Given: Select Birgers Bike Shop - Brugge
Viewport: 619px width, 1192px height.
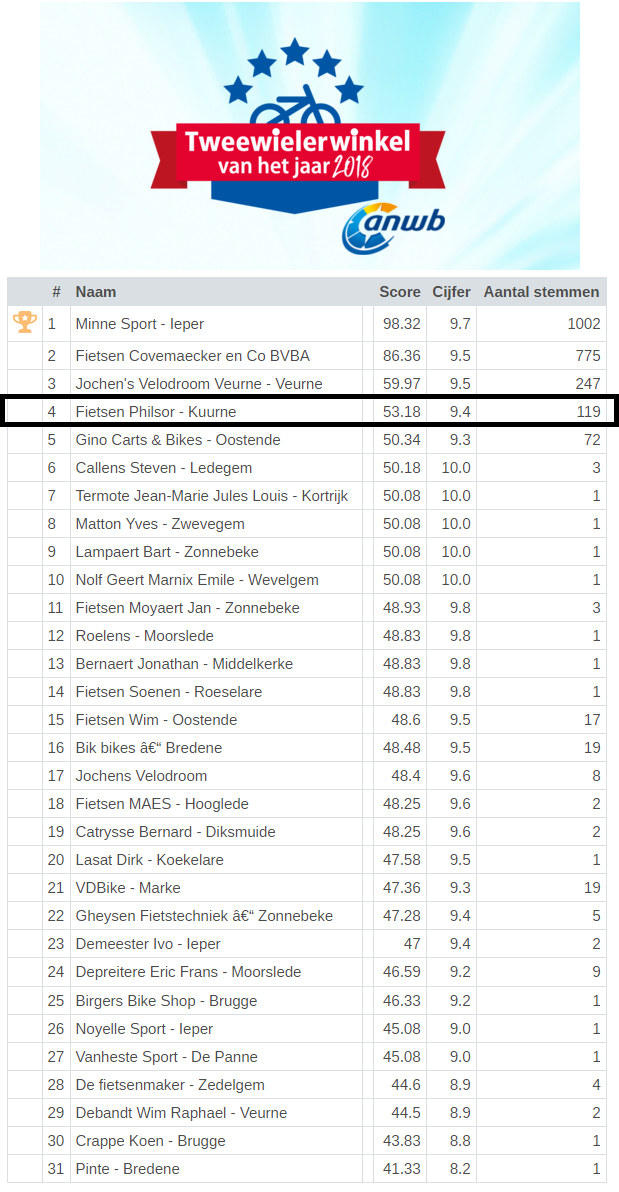Looking at the screenshot, I should click(x=307, y=1000).
